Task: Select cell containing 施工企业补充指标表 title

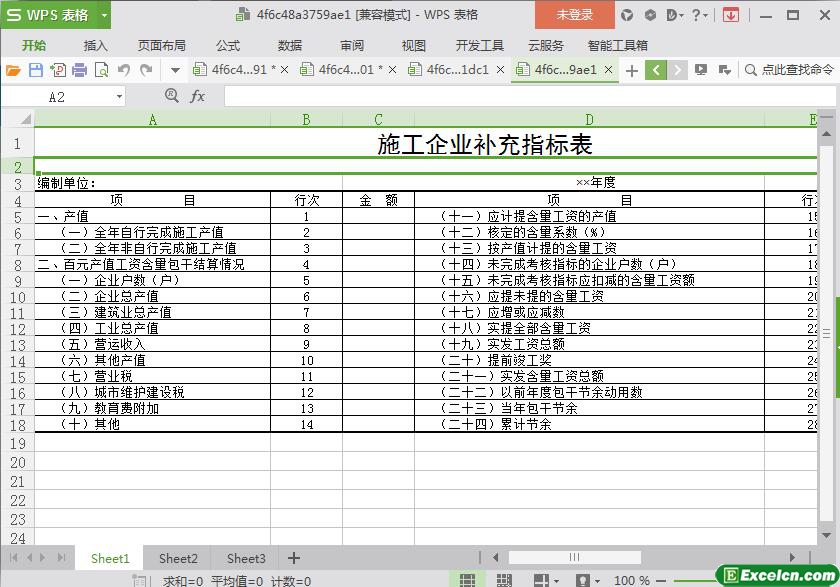Action: coord(484,144)
